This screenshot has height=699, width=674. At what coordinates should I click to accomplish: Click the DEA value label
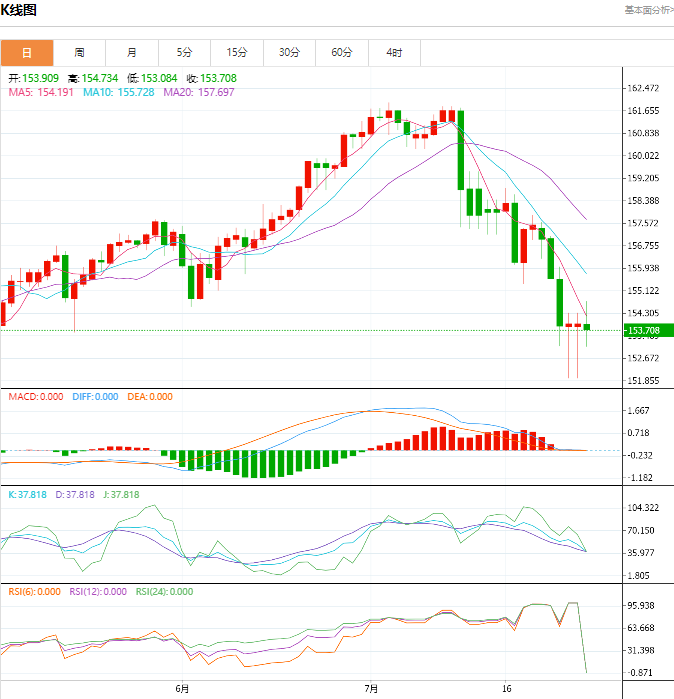click(x=150, y=397)
